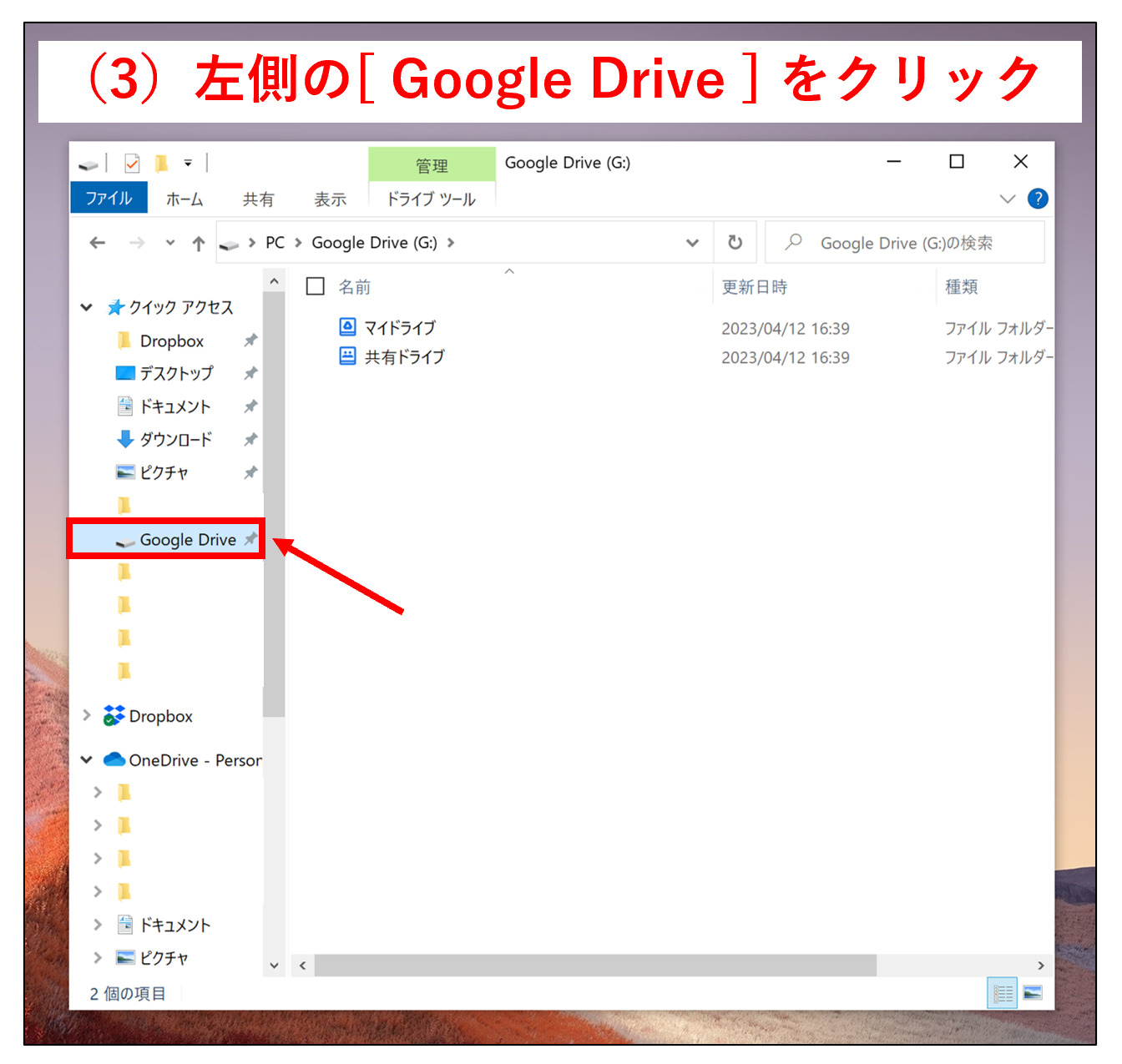Image resolution: width=1122 pixels, height=1064 pixels.
Task: Click the drive icon in the address bar
Action: click(229, 245)
